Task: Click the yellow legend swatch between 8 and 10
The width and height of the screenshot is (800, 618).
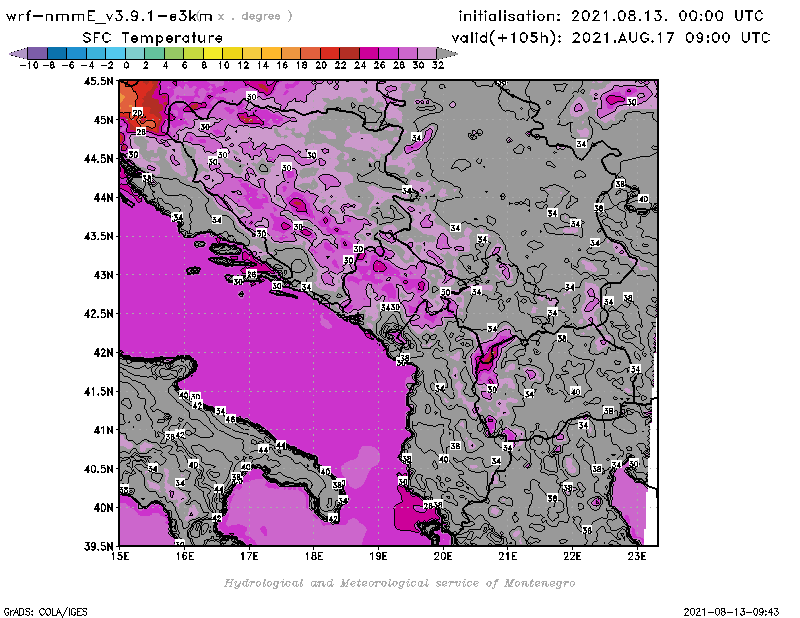Action: tap(213, 53)
